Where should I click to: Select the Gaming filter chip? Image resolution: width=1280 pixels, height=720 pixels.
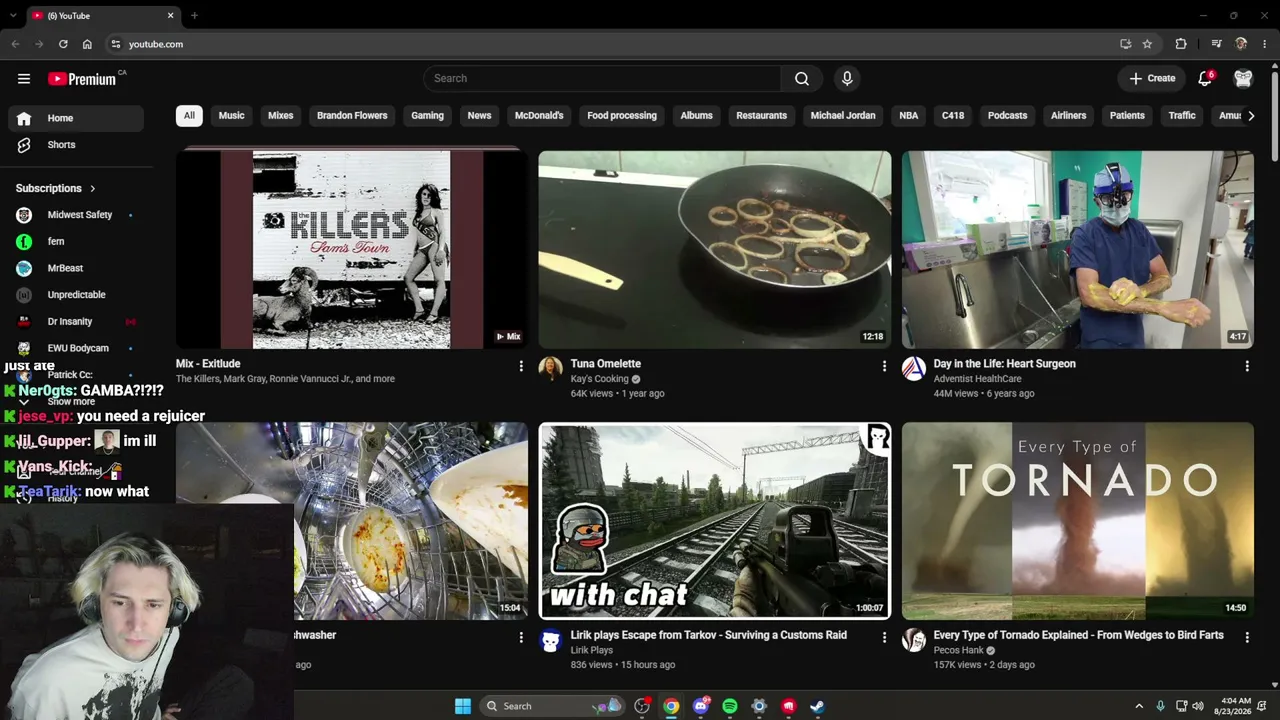pyautogui.click(x=427, y=116)
